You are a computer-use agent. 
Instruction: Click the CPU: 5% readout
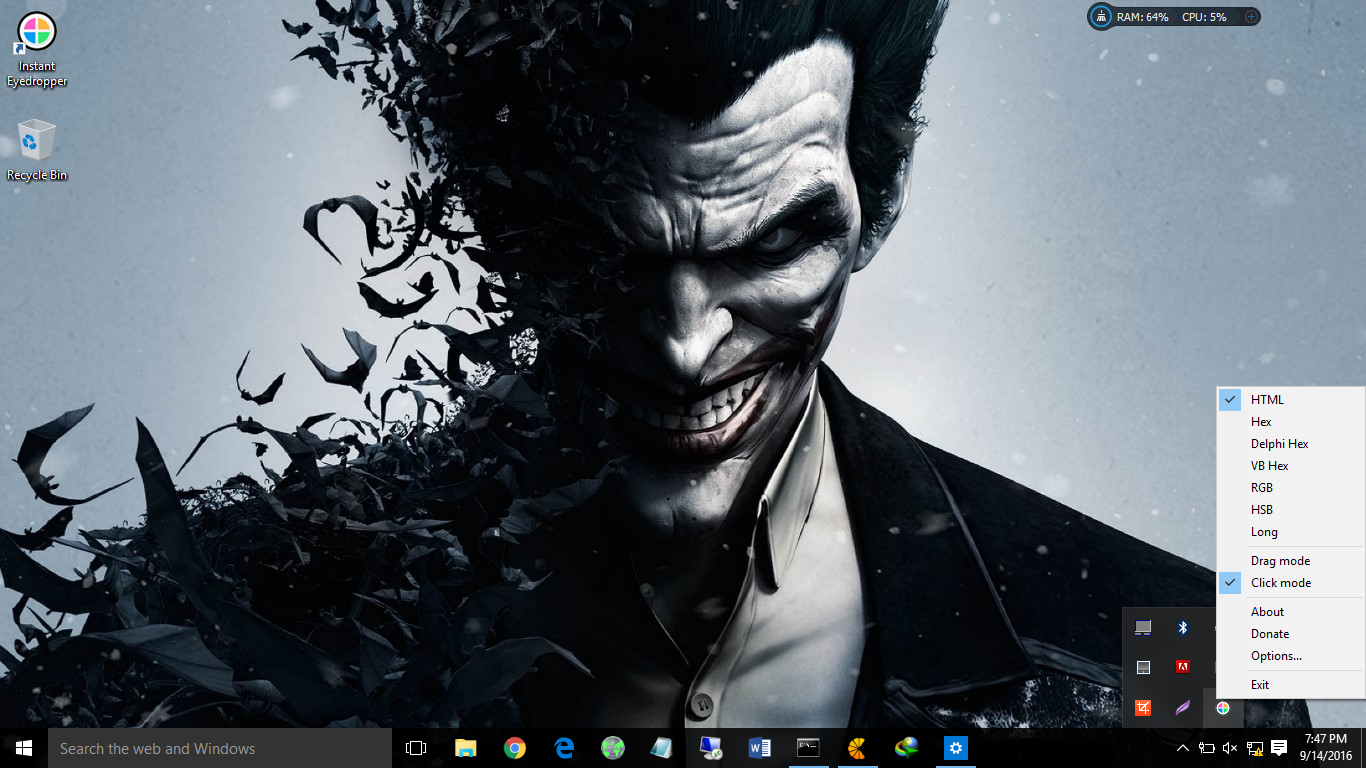pyautogui.click(x=1204, y=17)
